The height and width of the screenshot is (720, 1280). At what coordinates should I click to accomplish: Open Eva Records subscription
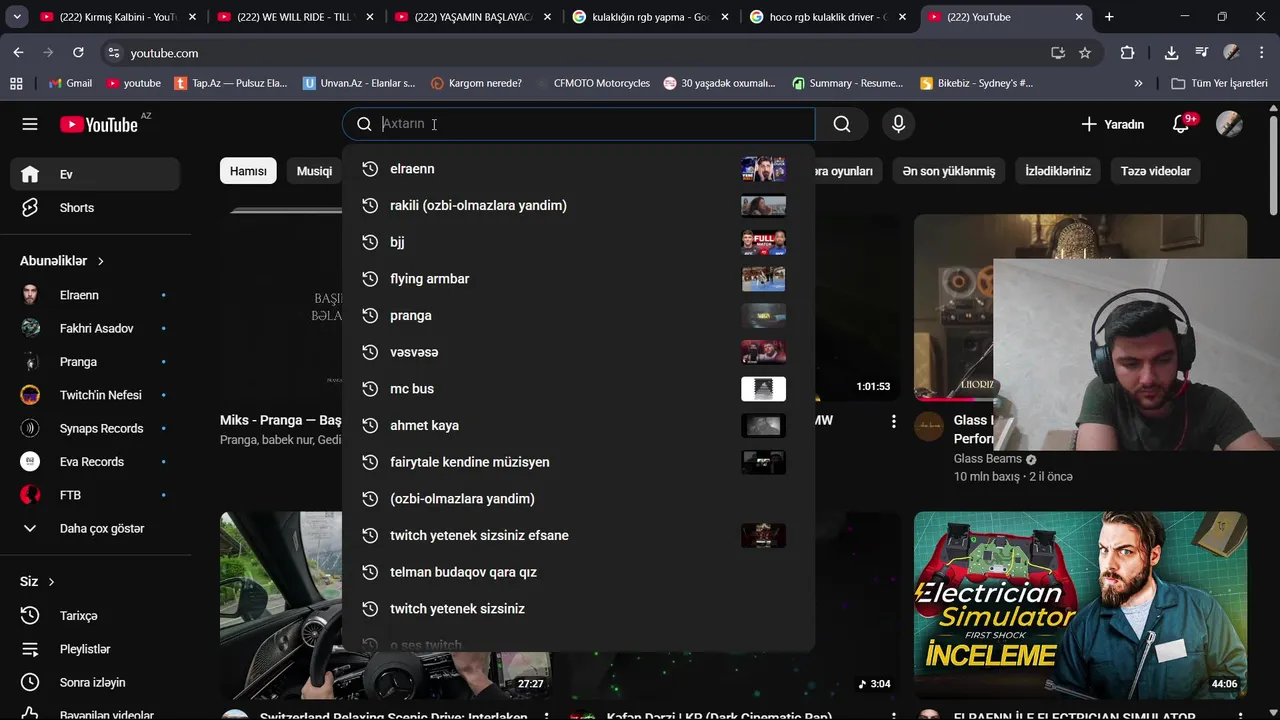(95, 462)
